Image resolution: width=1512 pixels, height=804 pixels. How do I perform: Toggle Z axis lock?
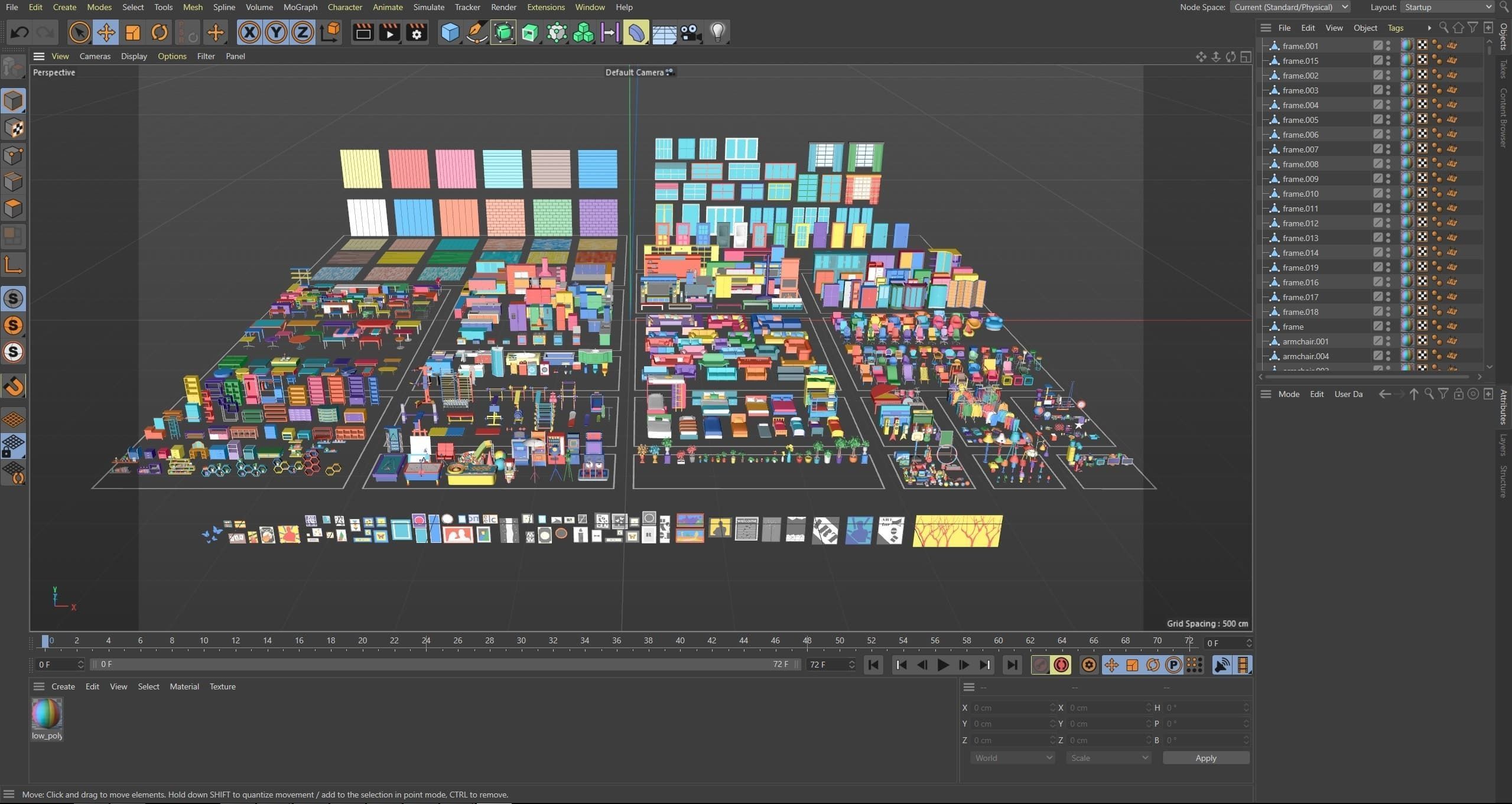(303, 32)
